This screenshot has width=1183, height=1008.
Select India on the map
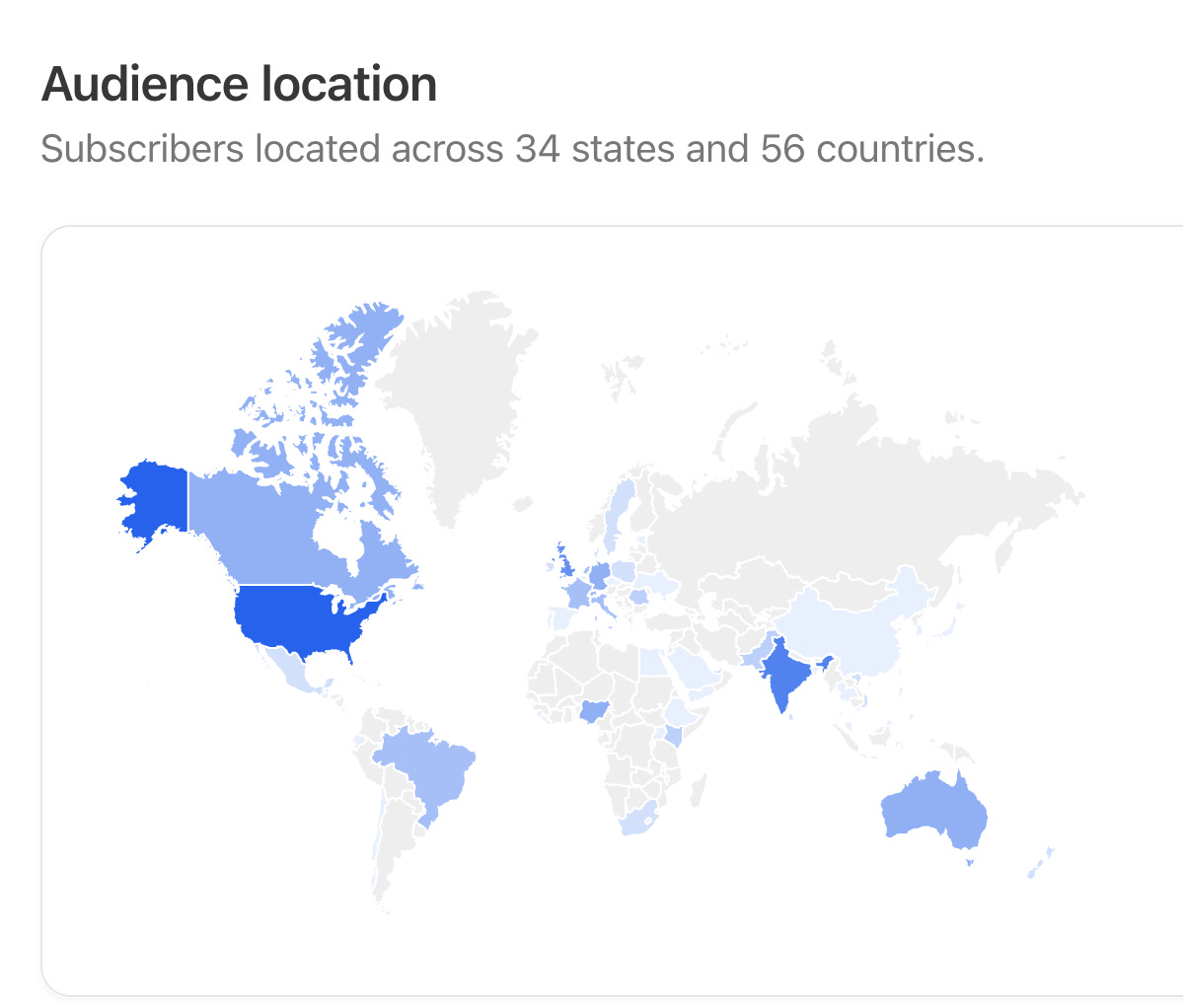pos(784,674)
